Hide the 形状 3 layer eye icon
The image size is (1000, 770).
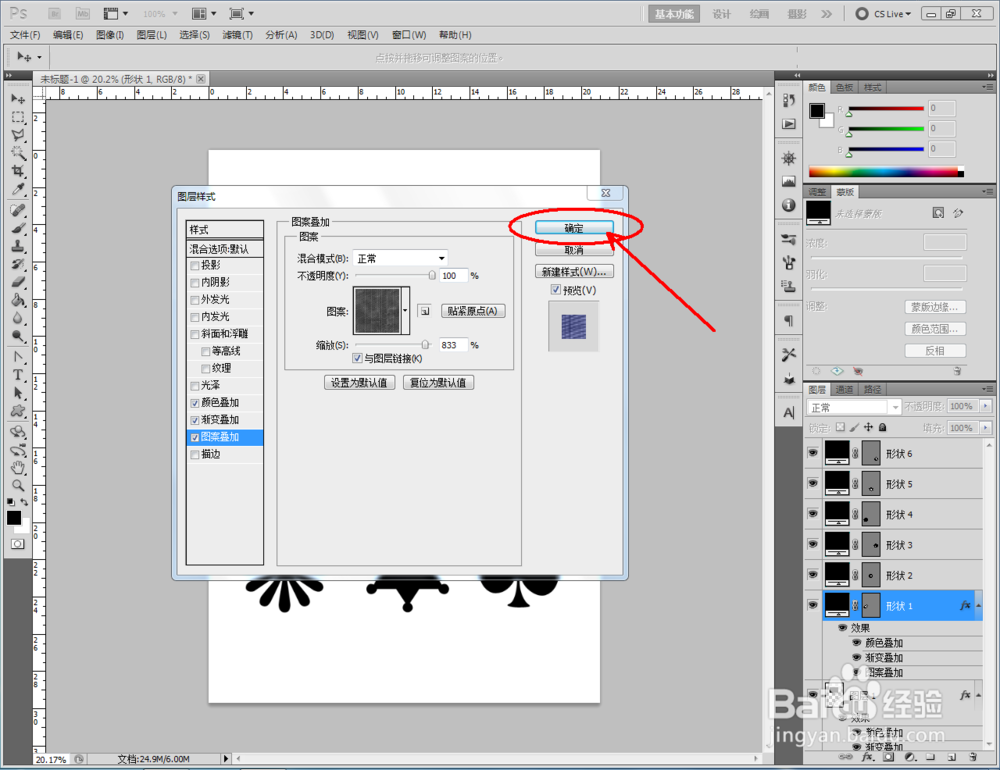tap(812, 544)
